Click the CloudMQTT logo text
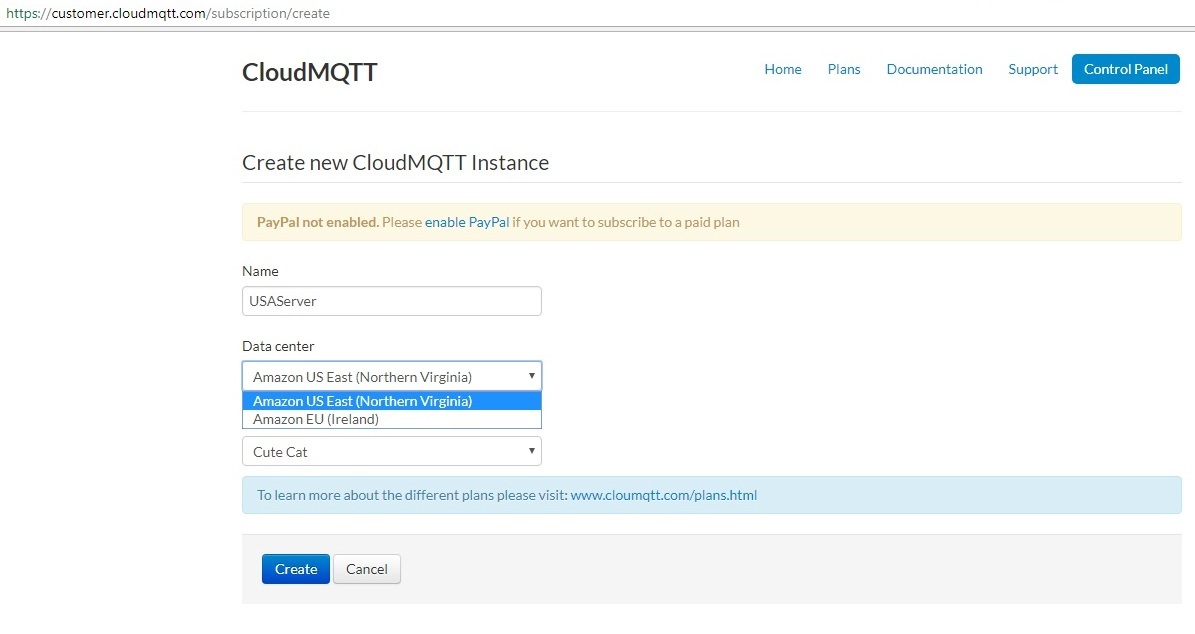 (x=310, y=72)
